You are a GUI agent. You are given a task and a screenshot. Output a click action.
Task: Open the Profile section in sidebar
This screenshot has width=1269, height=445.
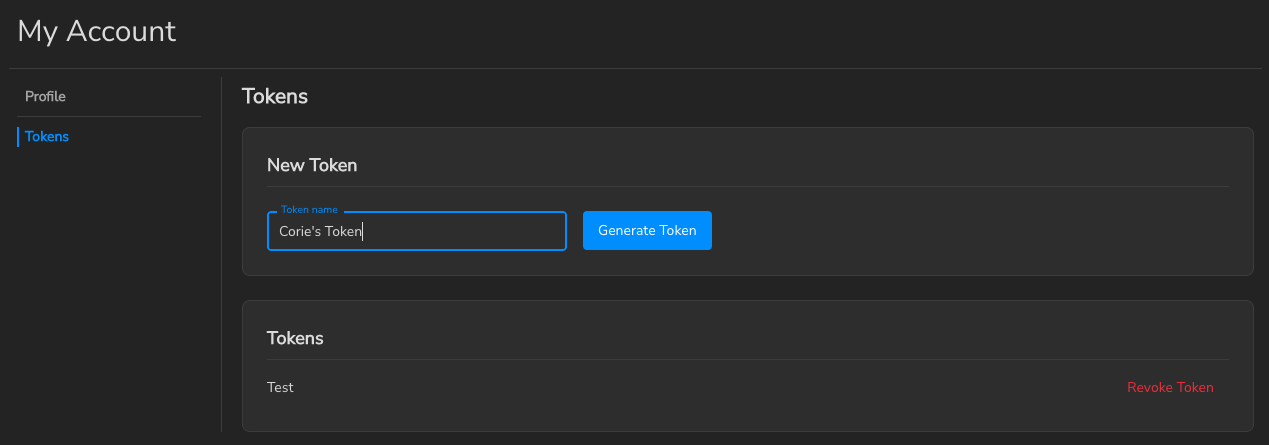46,97
